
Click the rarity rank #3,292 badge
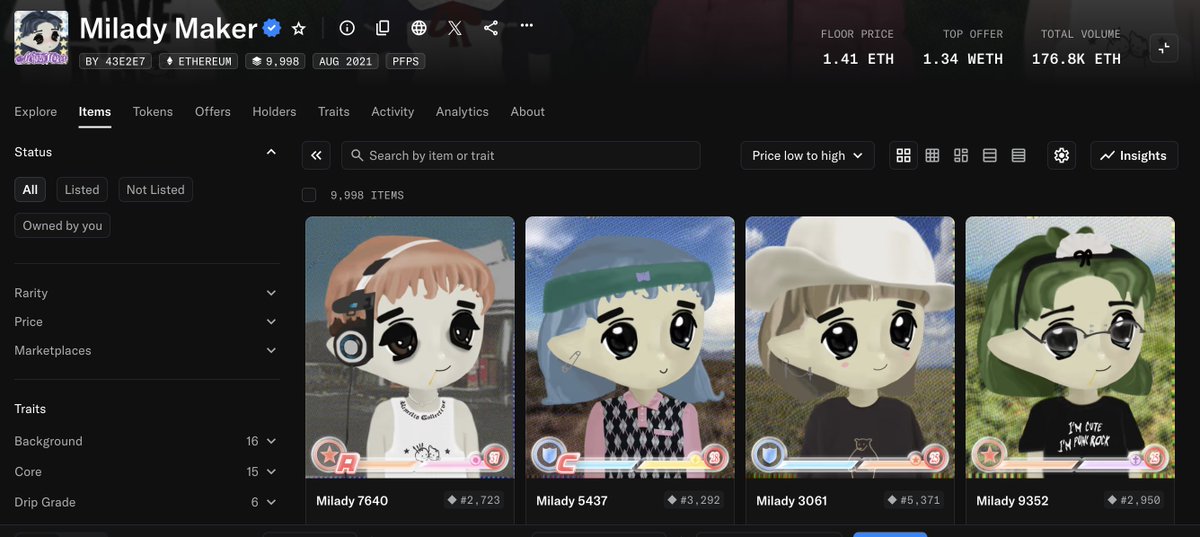[694, 500]
